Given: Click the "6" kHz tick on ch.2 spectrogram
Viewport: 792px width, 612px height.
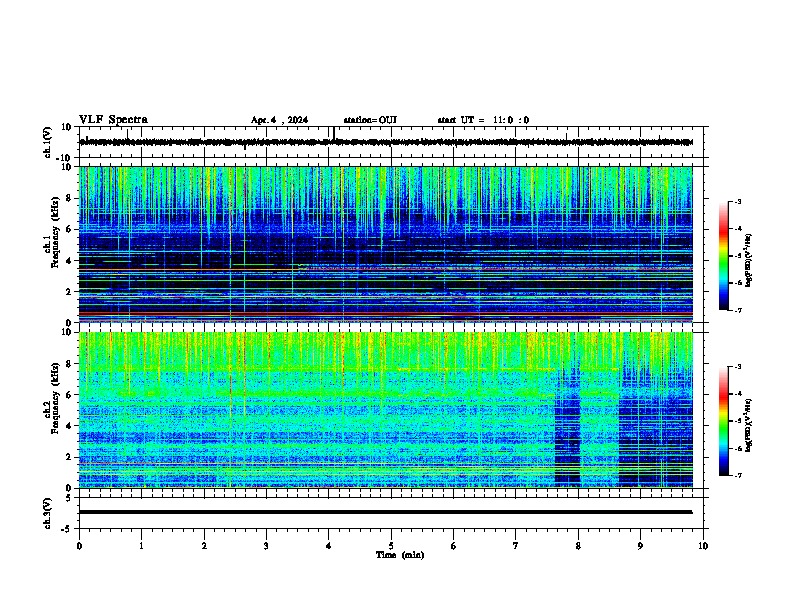Looking at the screenshot, I should pyautogui.click(x=69, y=394).
